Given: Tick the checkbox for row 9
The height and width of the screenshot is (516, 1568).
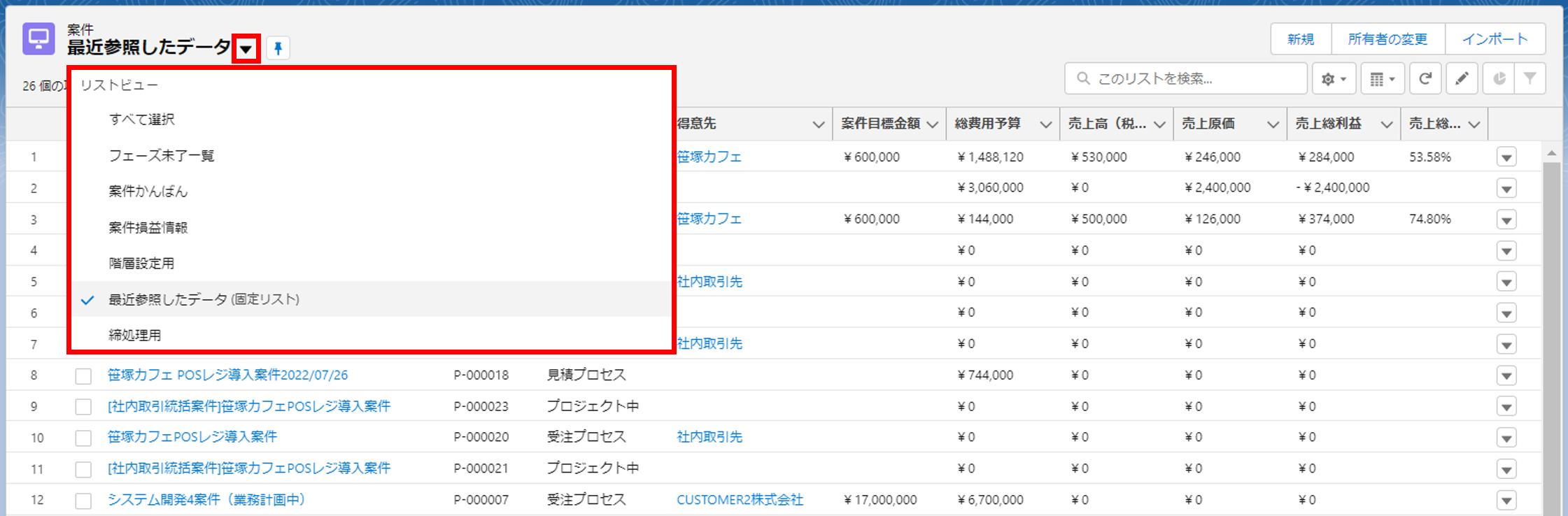Looking at the screenshot, I should (83, 407).
